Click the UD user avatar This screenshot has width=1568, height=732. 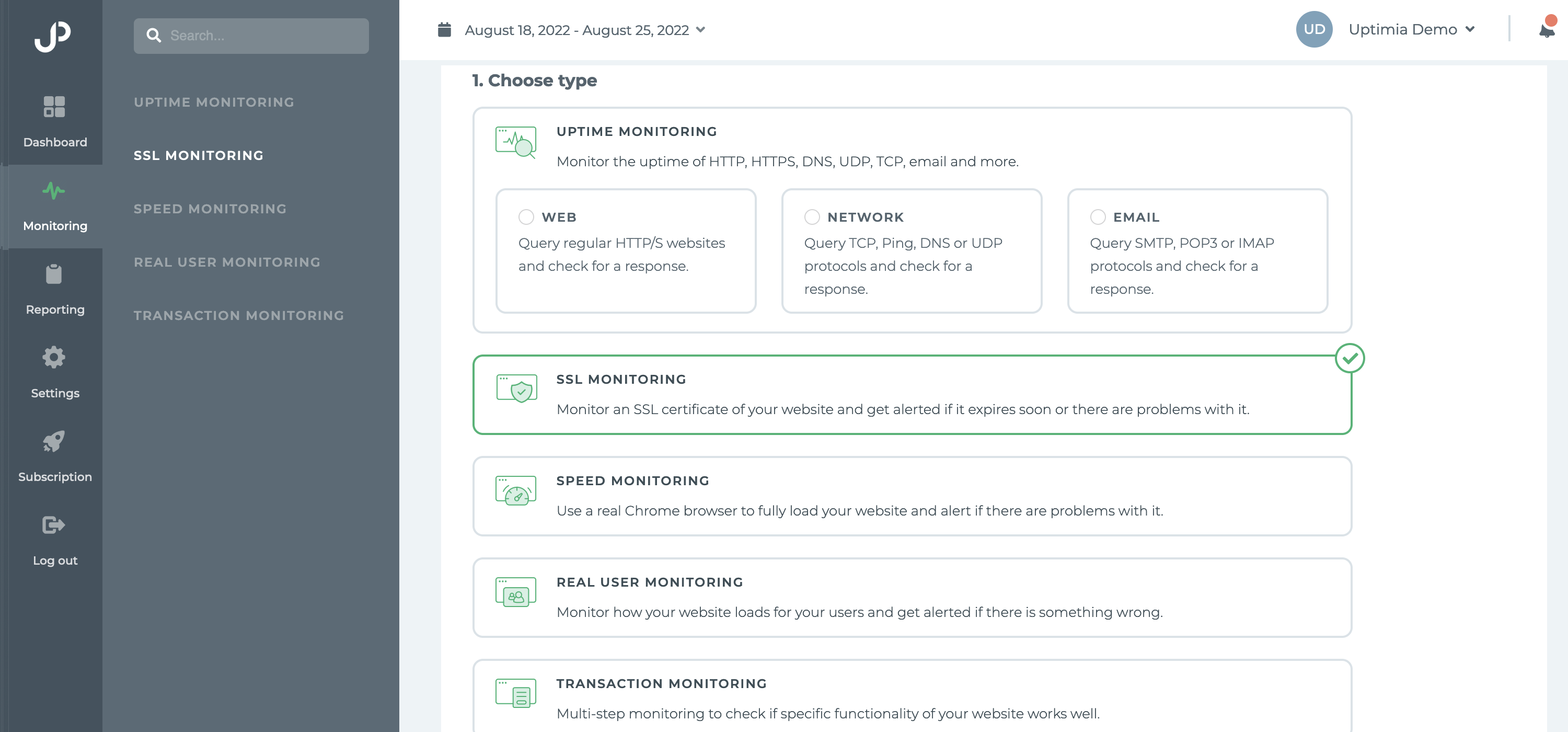click(1314, 29)
